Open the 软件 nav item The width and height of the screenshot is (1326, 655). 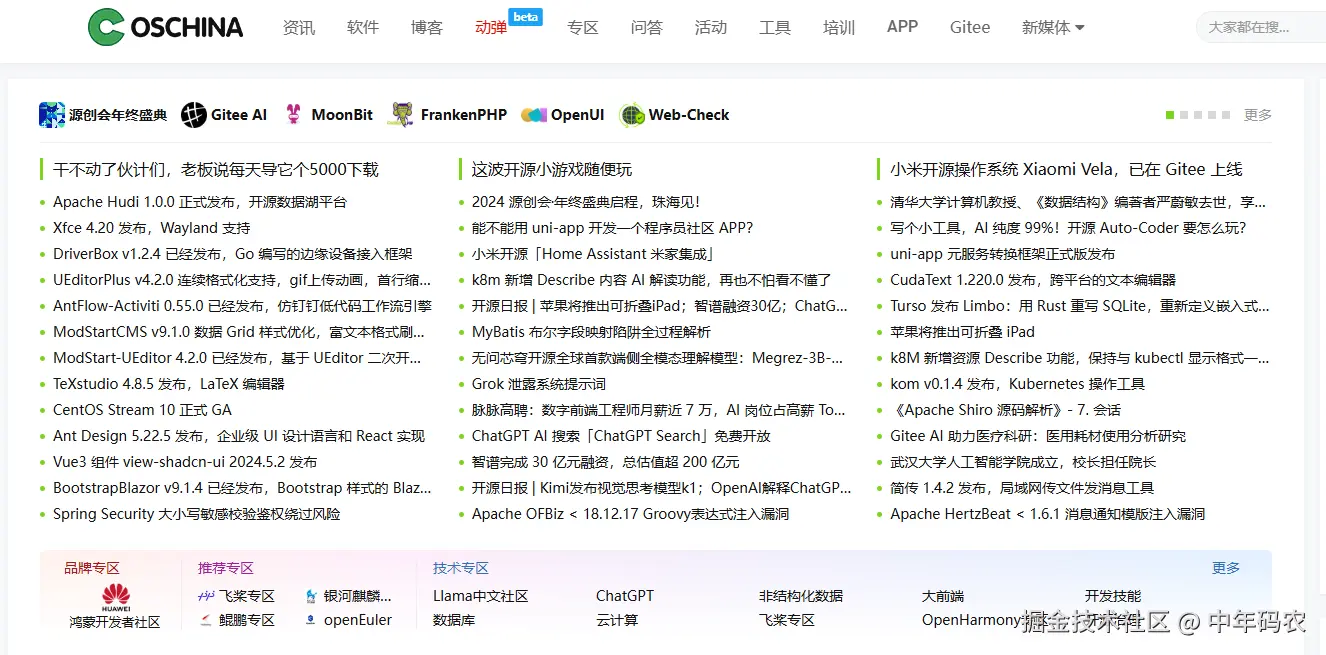tap(363, 27)
